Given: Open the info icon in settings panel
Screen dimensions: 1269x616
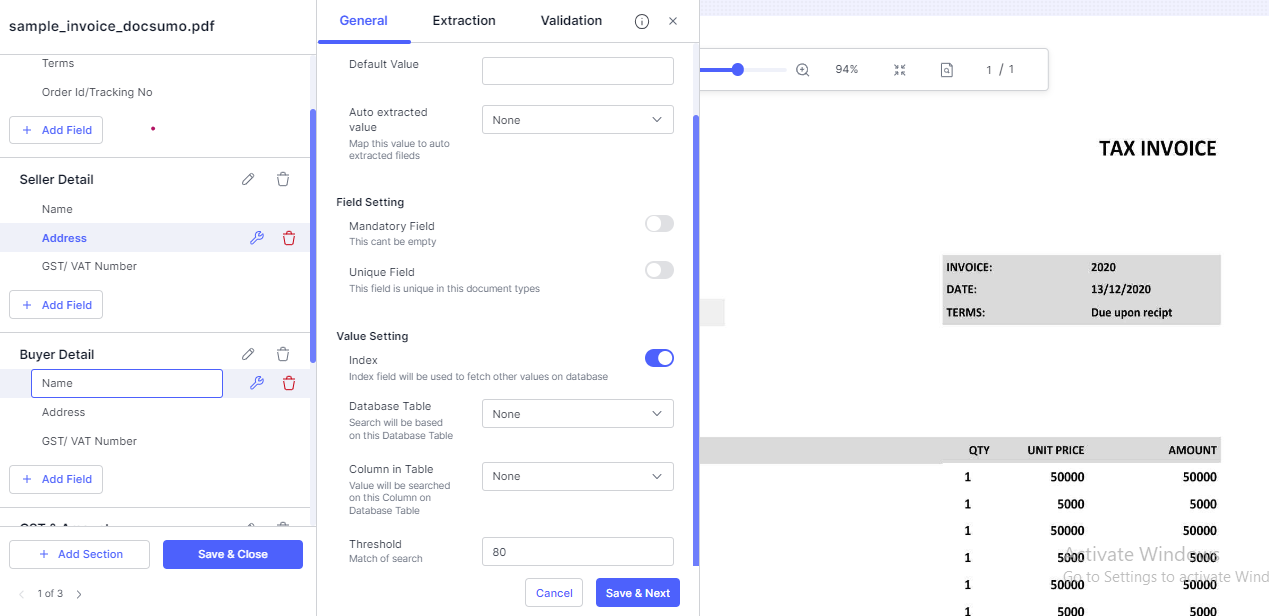Looking at the screenshot, I should point(642,21).
